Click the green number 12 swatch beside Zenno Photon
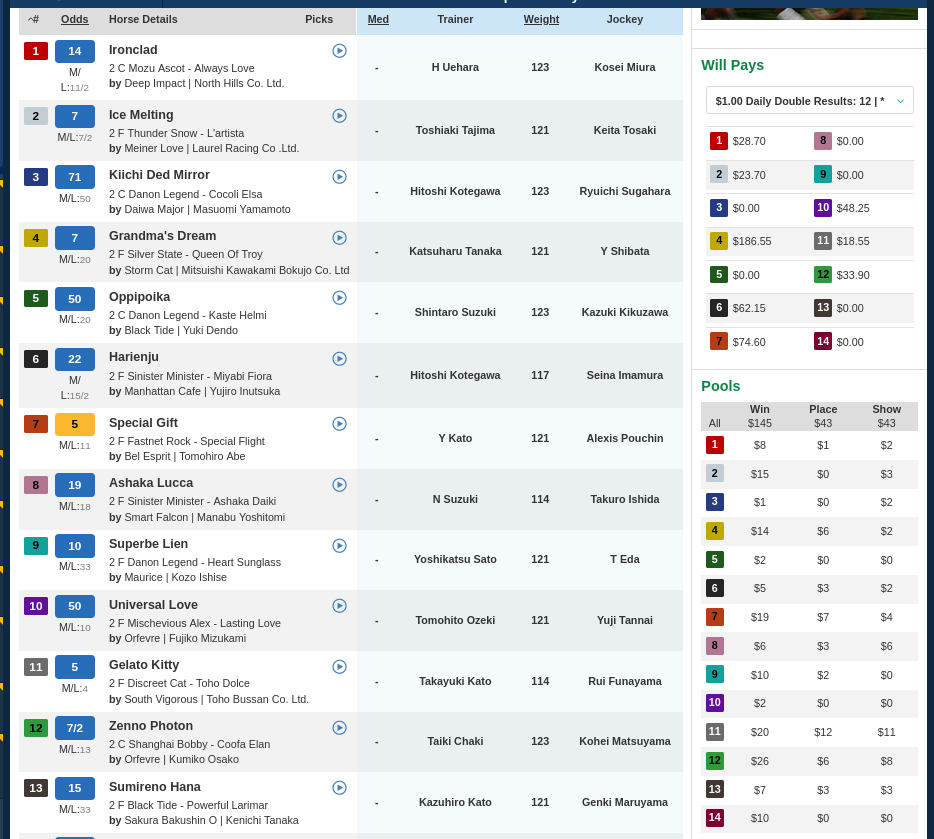934x839 pixels. (x=36, y=728)
